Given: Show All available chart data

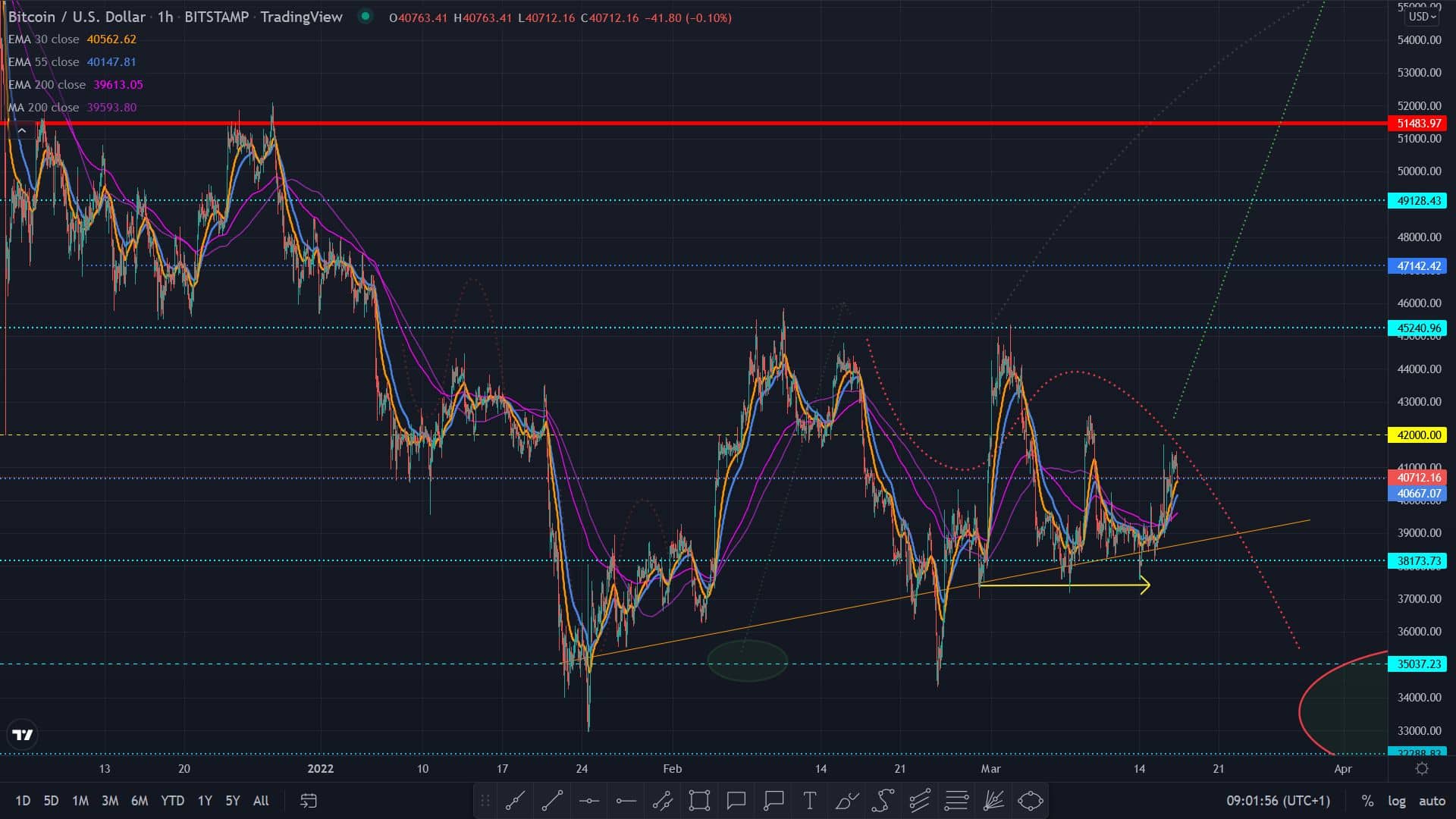Looking at the screenshot, I should coord(261,800).
